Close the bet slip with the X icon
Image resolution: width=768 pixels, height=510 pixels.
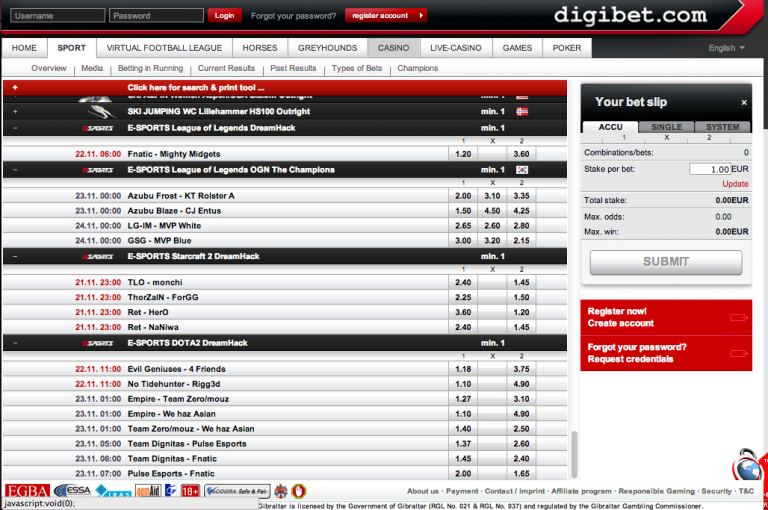(744, 102)
